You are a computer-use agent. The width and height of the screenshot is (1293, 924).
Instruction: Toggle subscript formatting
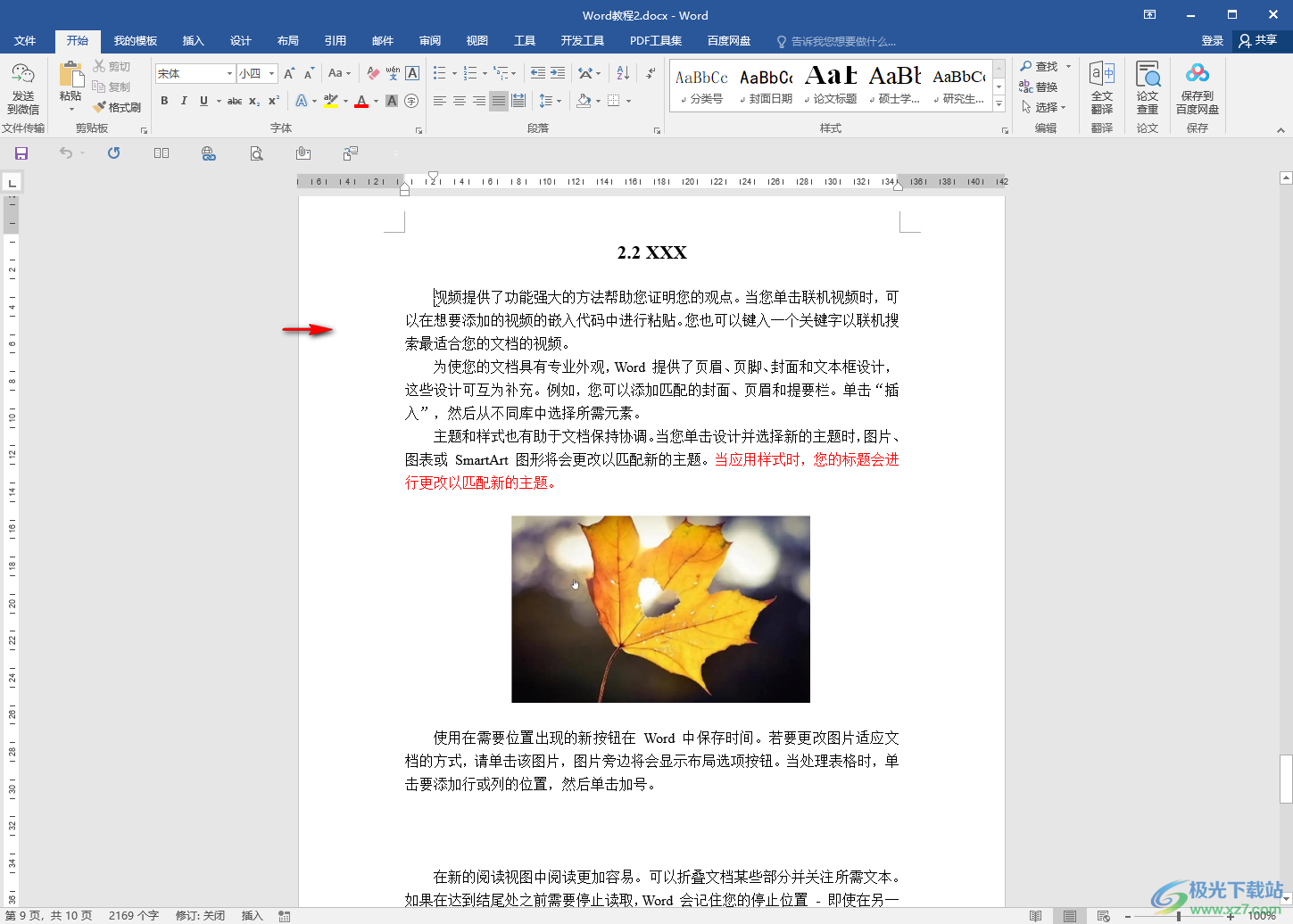254,101
